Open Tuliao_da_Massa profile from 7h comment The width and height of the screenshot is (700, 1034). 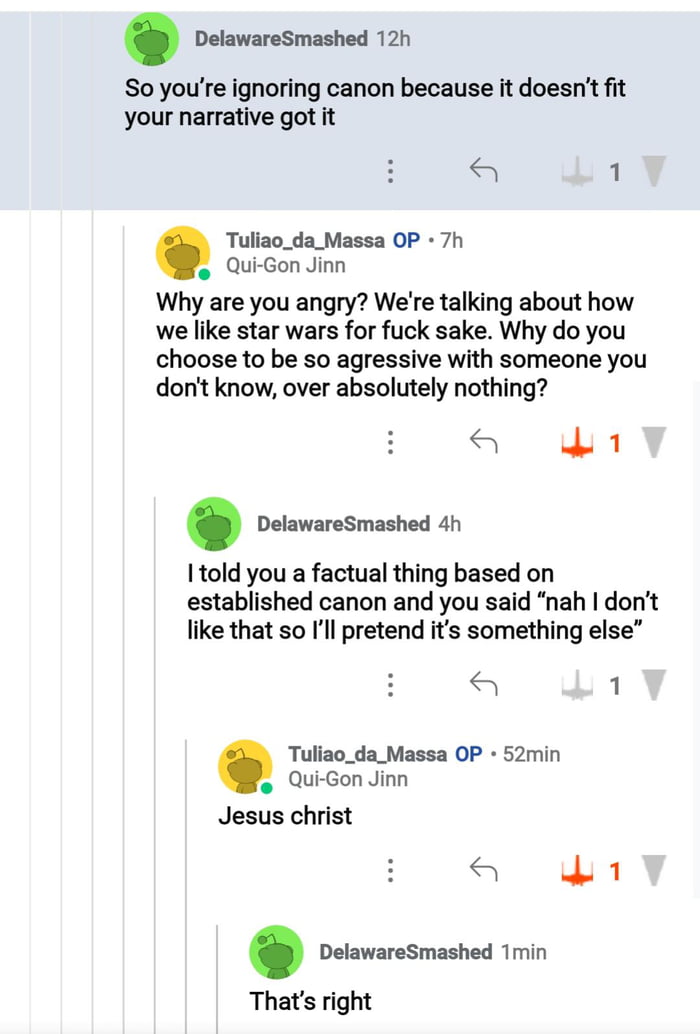coord(308,240)
